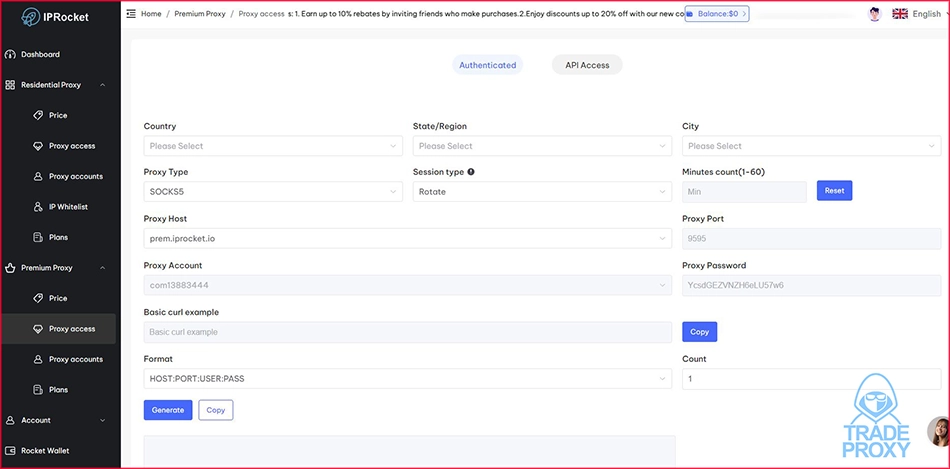This screenshot has width=950, height=469.
Task: Click the Proxy Password field
Action: click(x=812, y=285)
